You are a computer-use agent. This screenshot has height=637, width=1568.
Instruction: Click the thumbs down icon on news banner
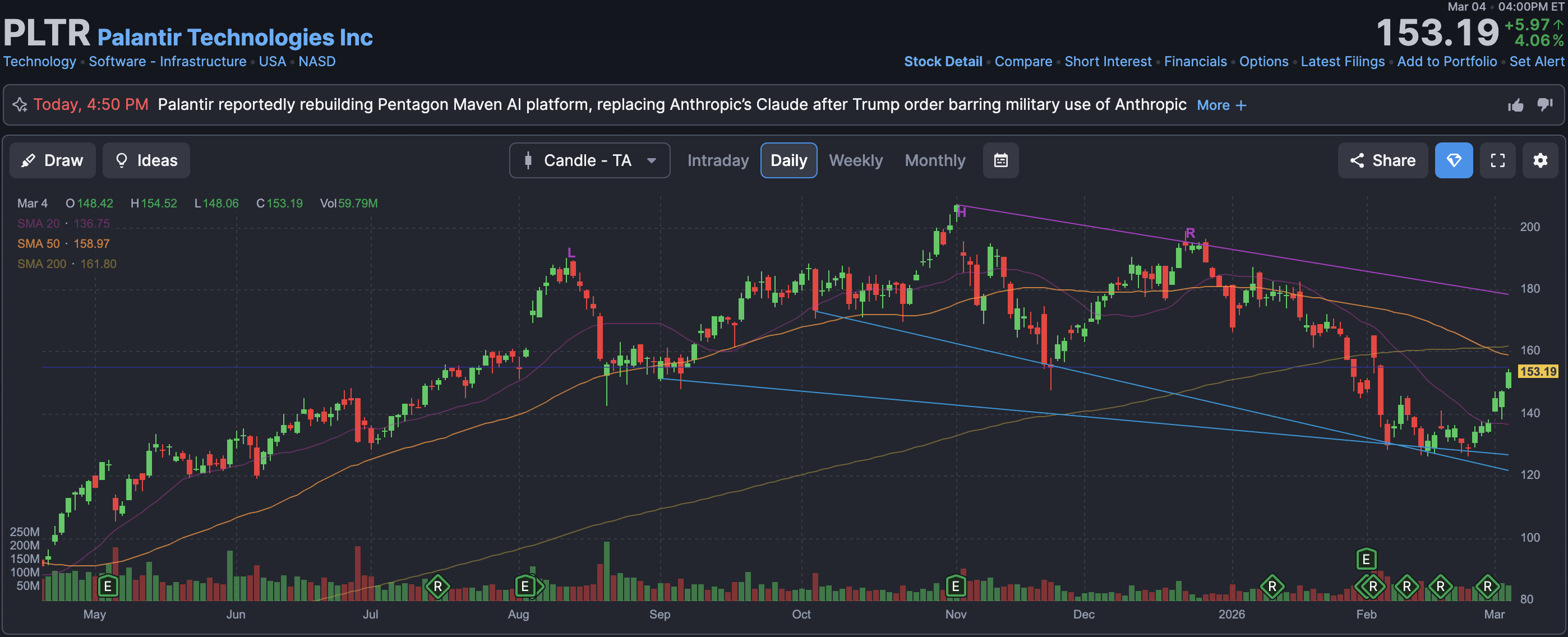coord(1545,105)
